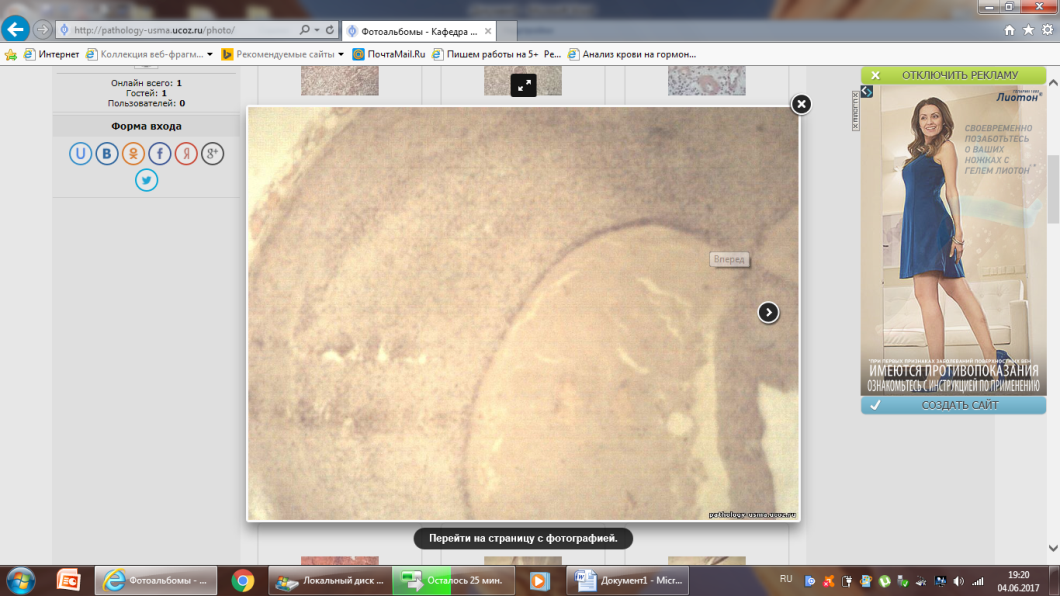Click the ad info arrow icon

coord(867,92)
